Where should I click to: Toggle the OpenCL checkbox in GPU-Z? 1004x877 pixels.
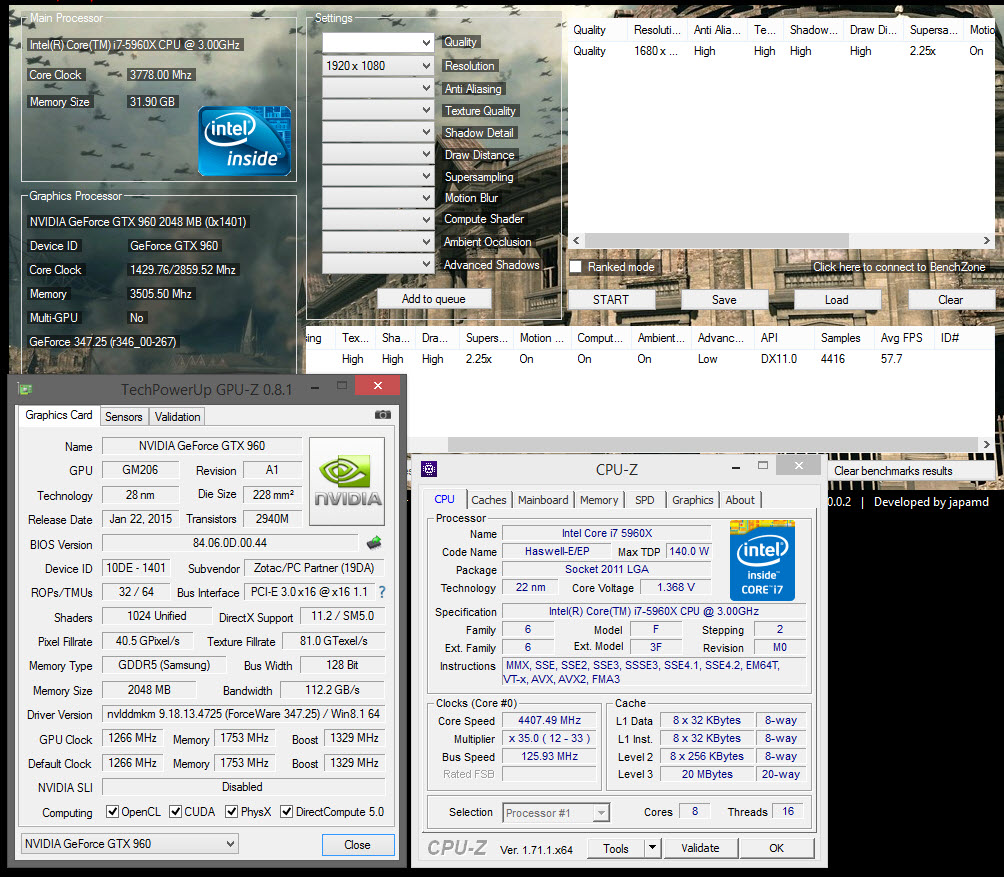click(x=112, y=812)
